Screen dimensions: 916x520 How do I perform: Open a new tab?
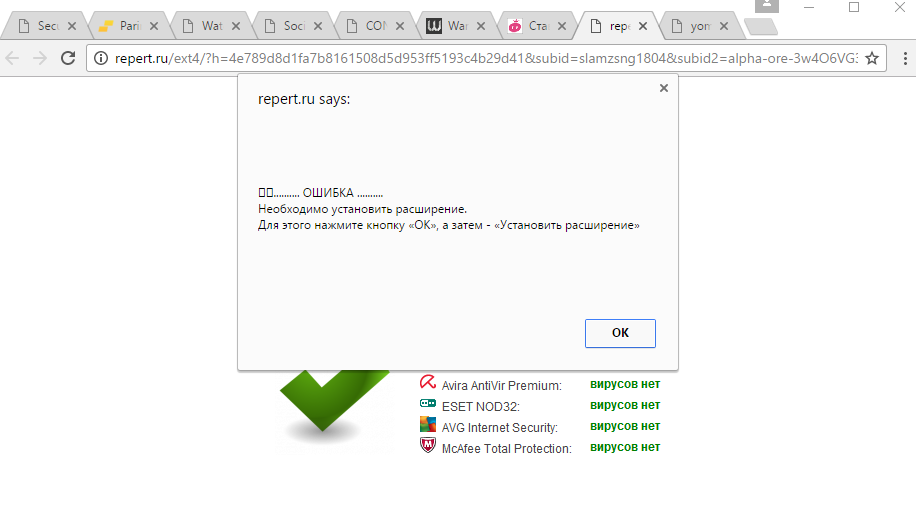point(760,27)
